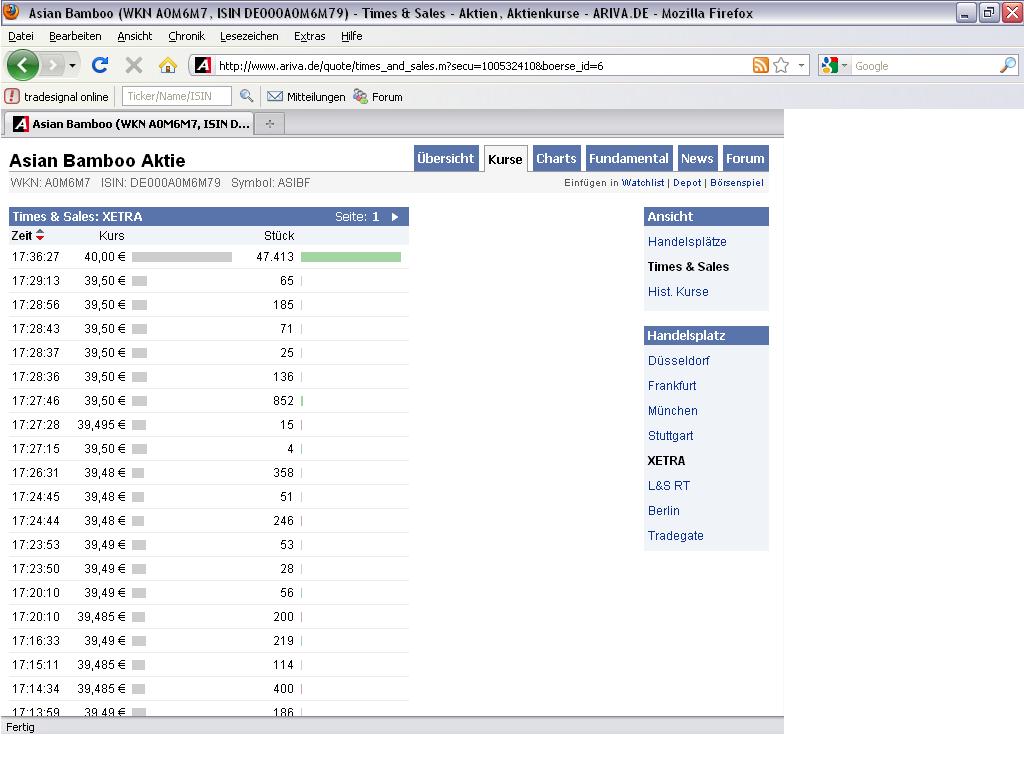1024x768 pixels.
Task: Click the ticker search magnifier icon
Action: click(246, 97)
